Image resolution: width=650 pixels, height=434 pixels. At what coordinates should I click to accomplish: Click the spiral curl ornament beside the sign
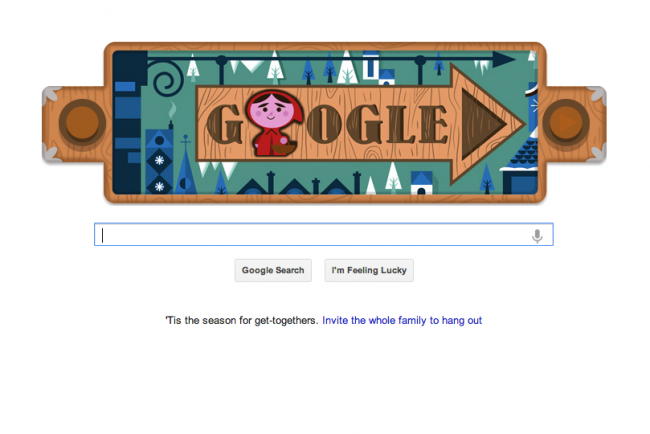[166, 79]
